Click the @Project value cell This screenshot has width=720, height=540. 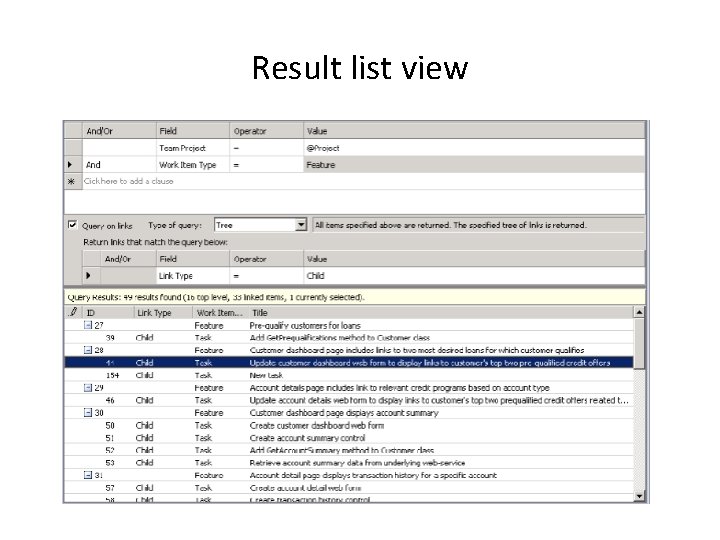(x=474, y=148)
